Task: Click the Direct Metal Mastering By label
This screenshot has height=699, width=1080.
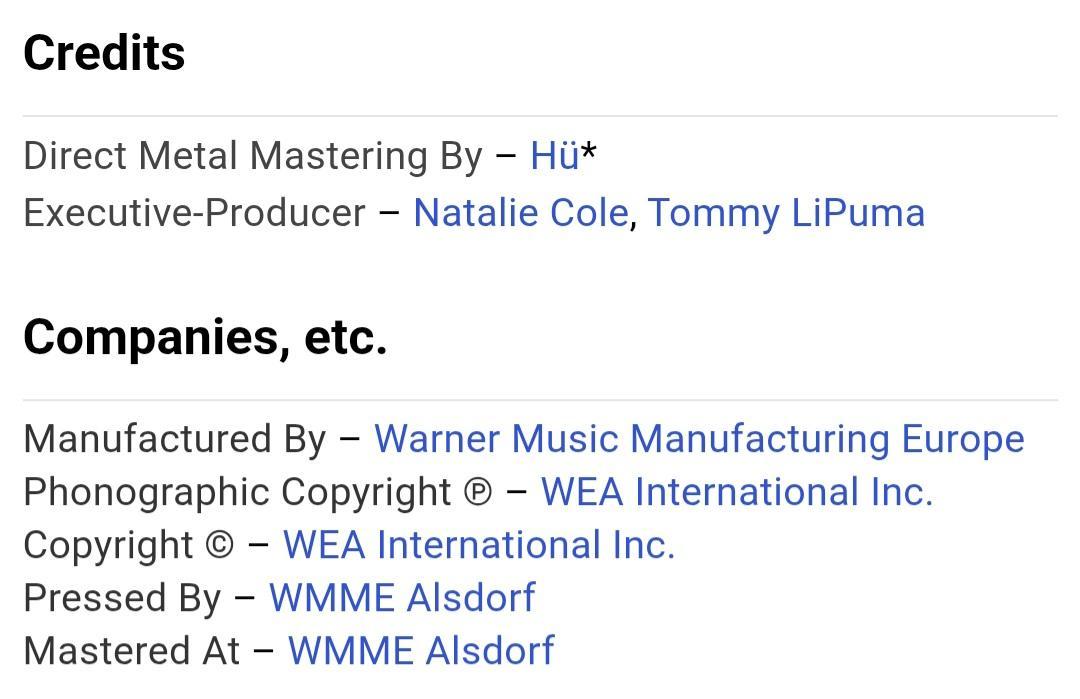Action: click(x=253, y=156)
